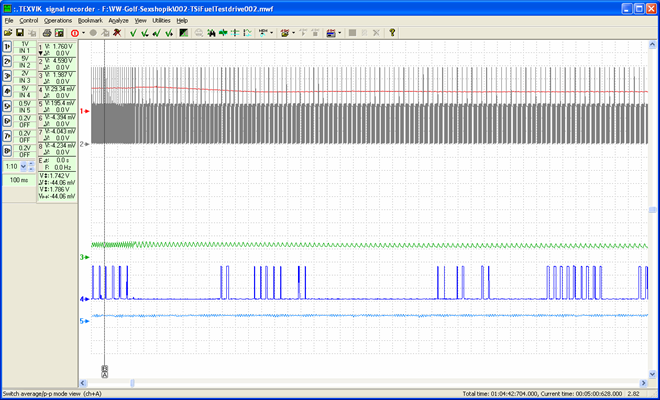Toggle channel 3 button
Viewport: 660px width, 400px height.
(7, 77)
